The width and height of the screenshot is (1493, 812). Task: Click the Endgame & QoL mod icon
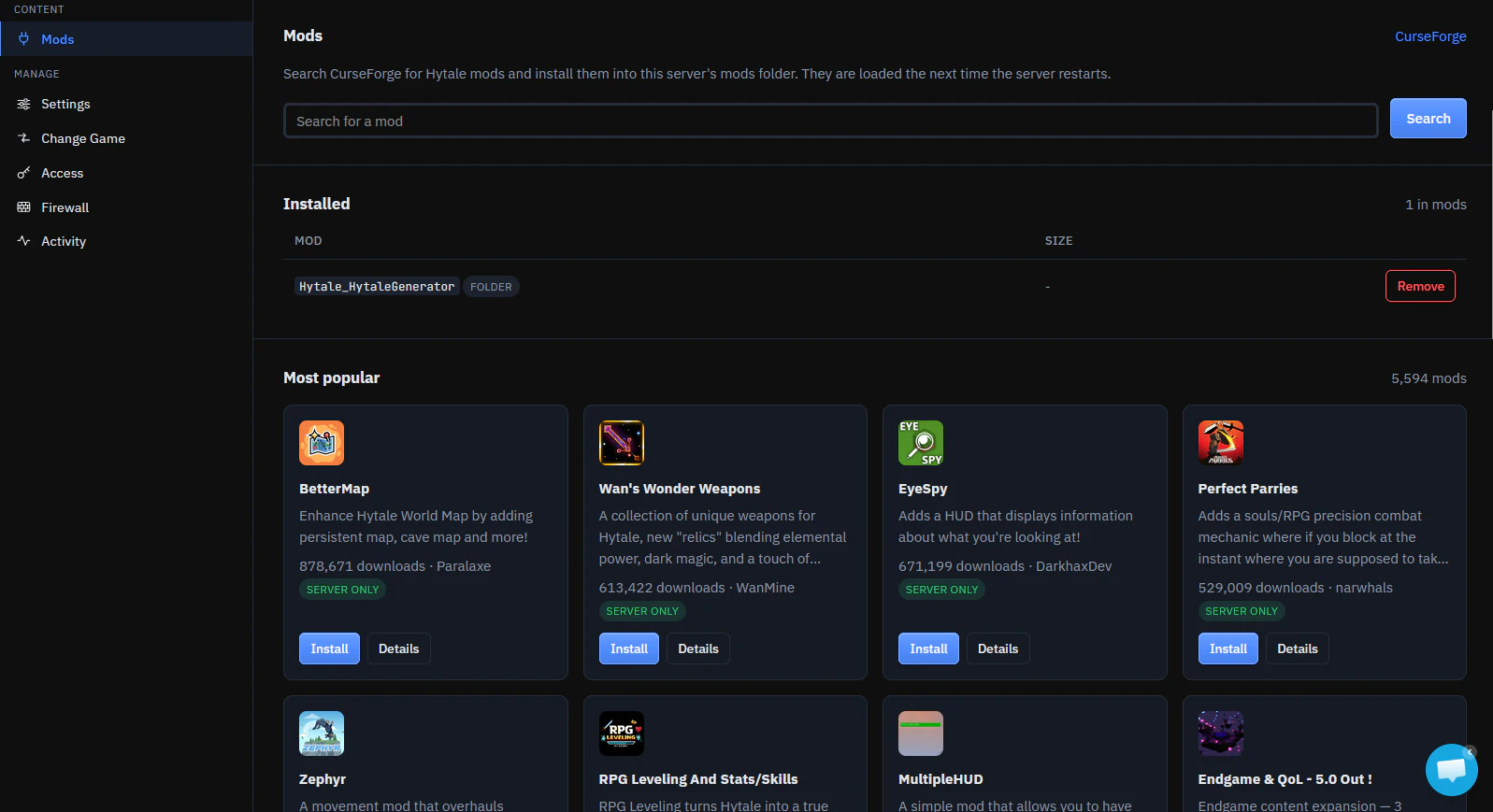[1221, 734]
